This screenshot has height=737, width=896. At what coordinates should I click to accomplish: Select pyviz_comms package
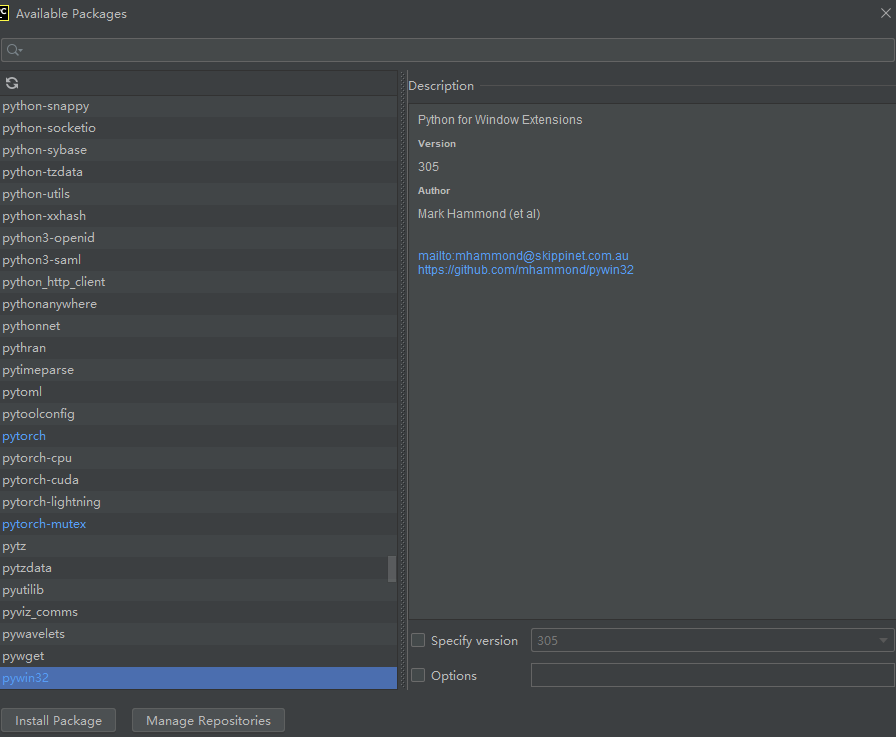click(x=198, y=612)
